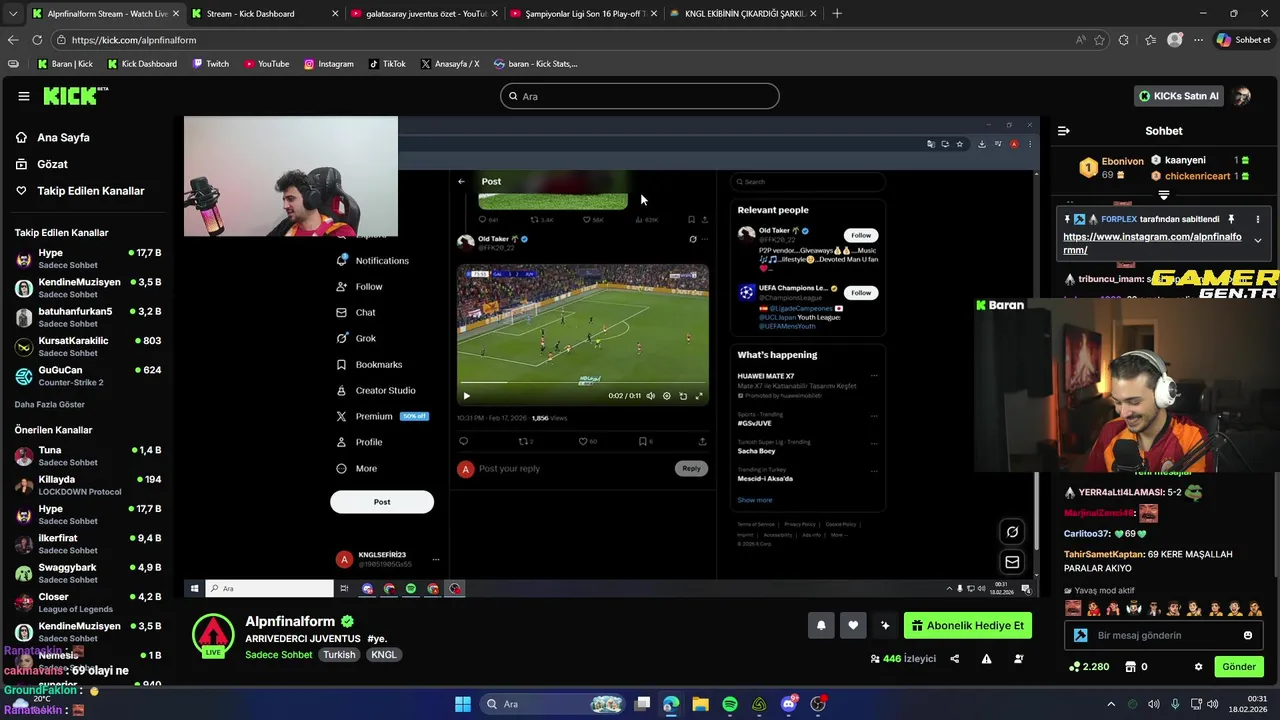The height and width of the screenshot is (720, 1280).
Task: Open the recommended channel Swaggybark
Action: click(88, 573)
